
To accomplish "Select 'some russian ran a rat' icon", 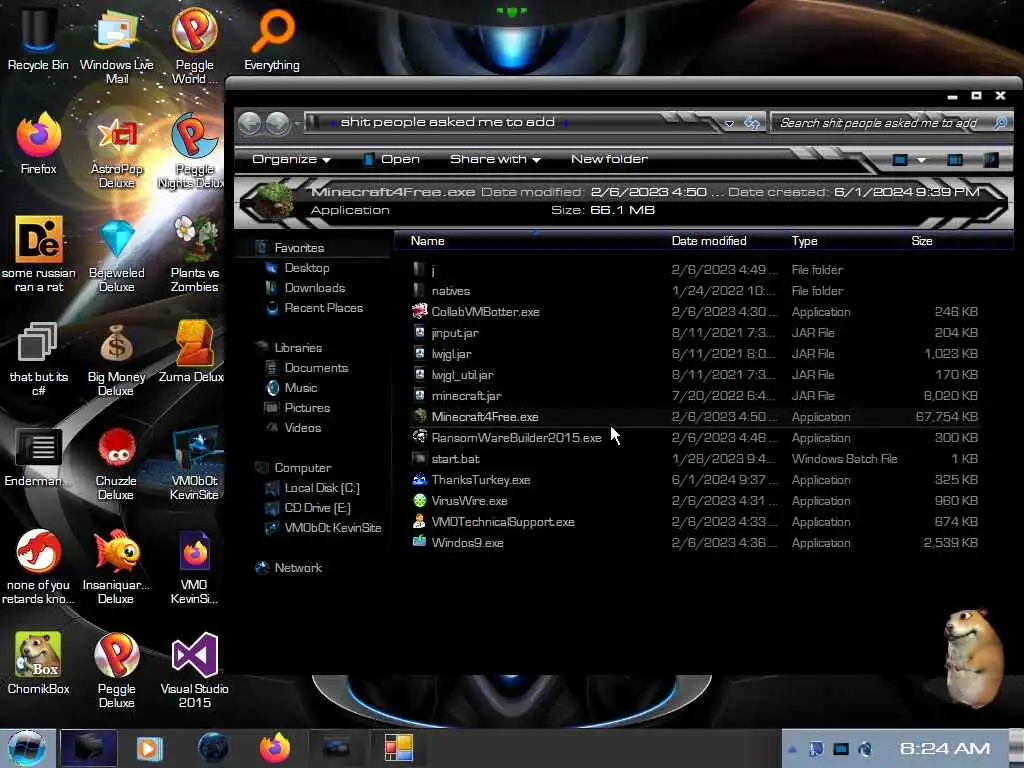I will (38, 255).
